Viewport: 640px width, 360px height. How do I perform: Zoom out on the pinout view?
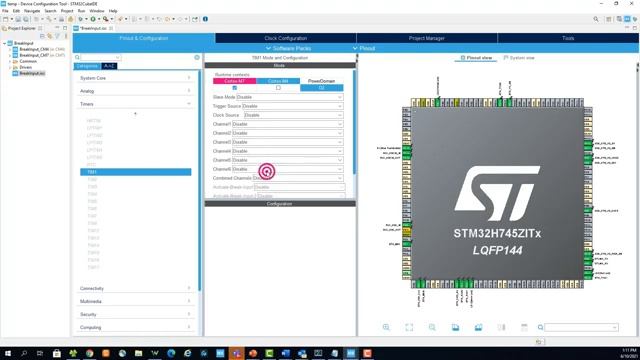point(432,327)
